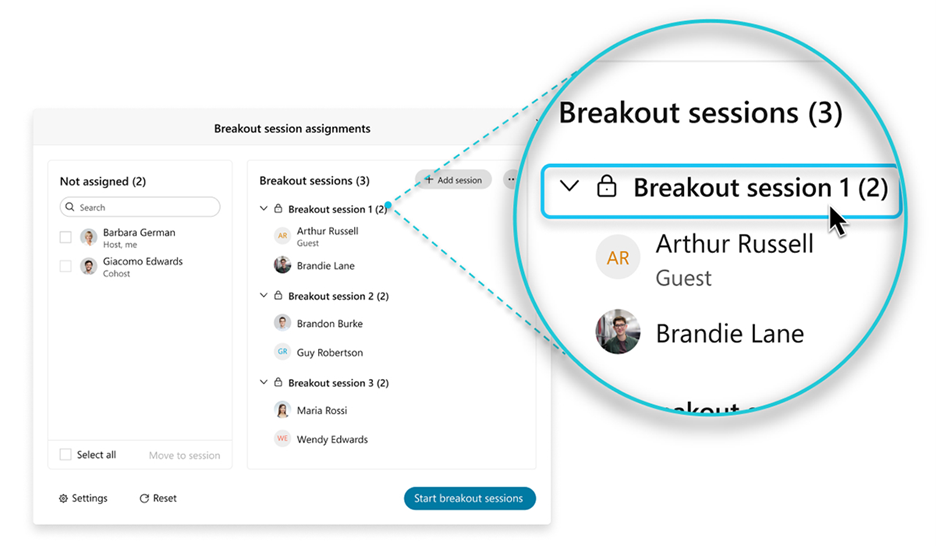936x546 pixels.
Task: Click Maria Rossi's profile photo
Action: point(282,410)
